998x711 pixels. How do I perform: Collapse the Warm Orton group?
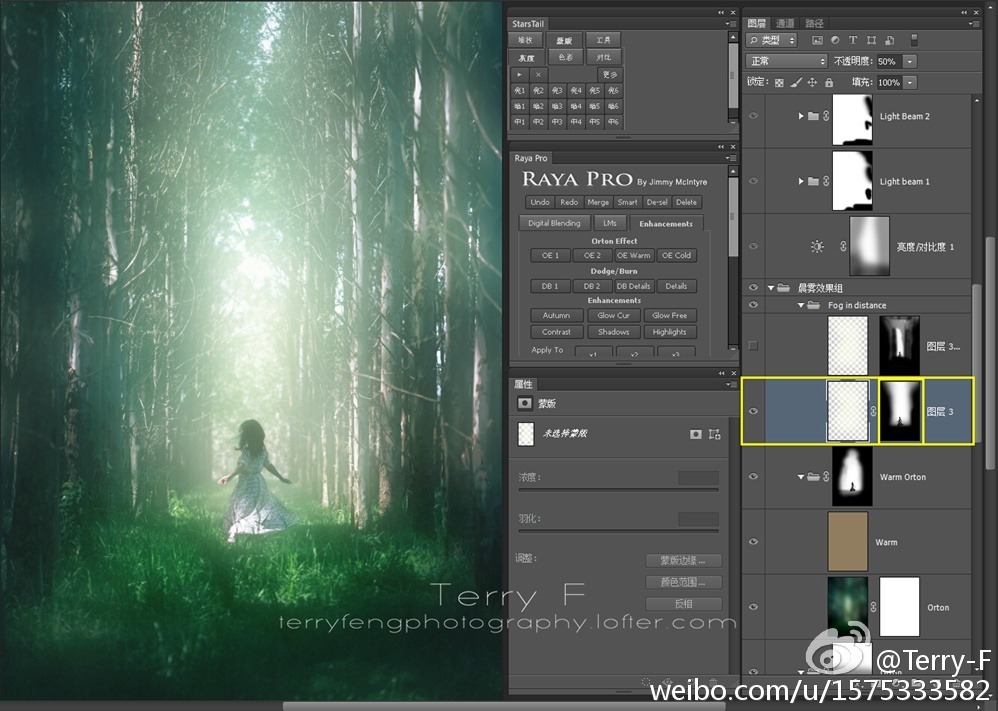pos(801,476)
